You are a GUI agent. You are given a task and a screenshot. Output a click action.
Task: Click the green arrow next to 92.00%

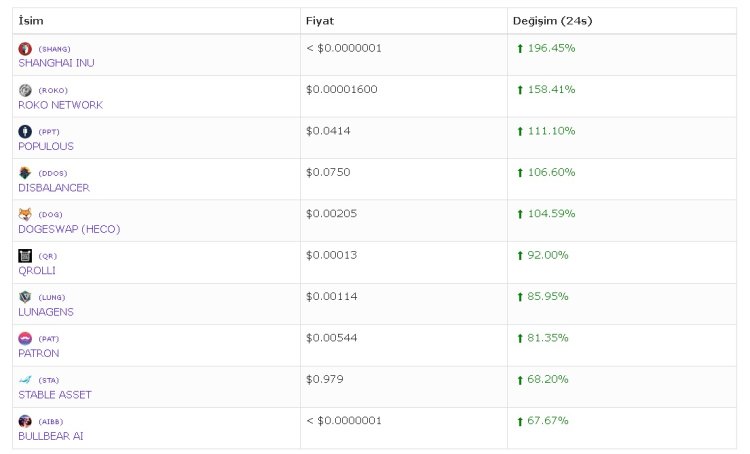tap(520, 255)
